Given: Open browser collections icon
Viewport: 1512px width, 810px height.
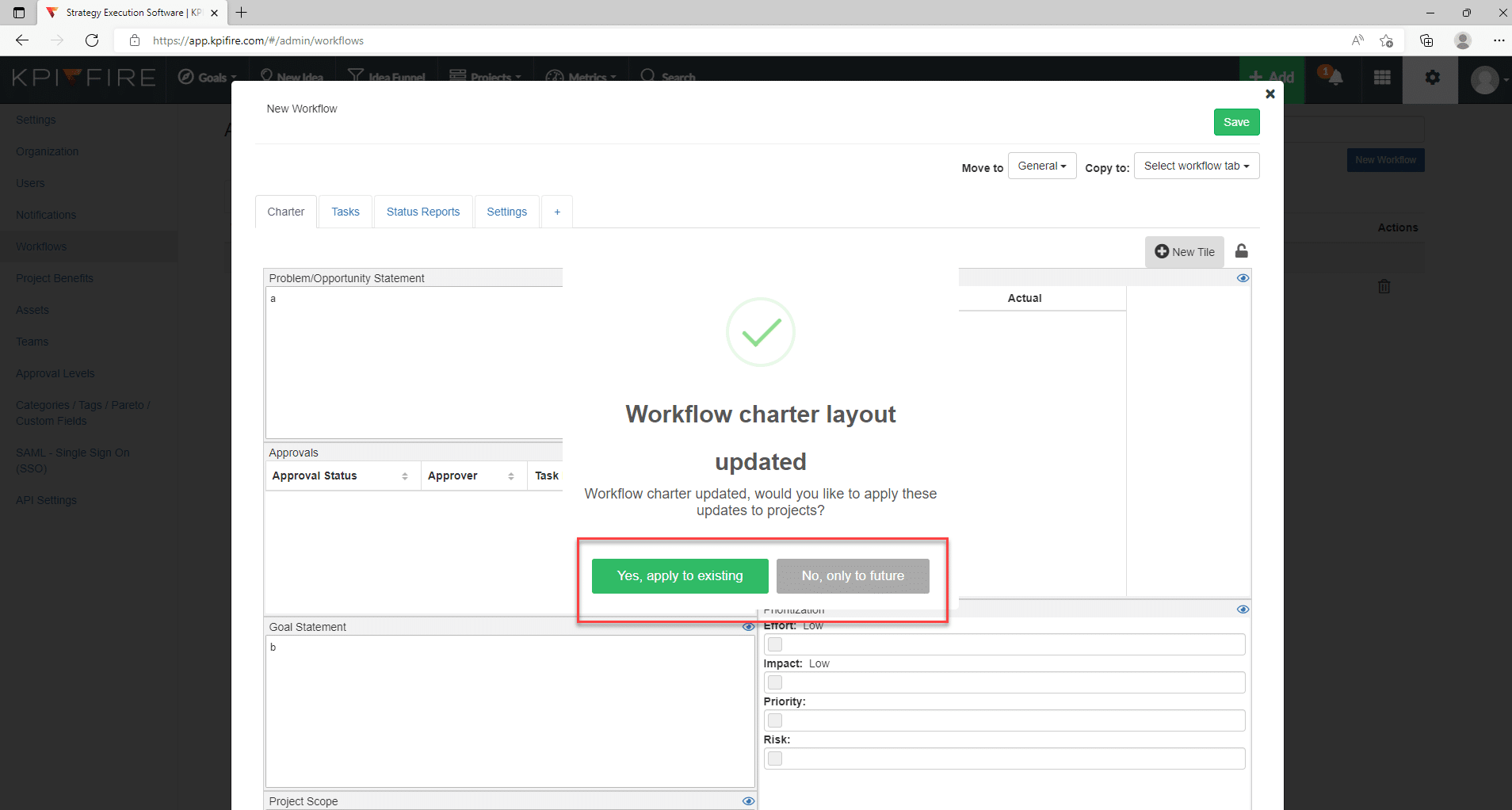Looking at the screenshot, I should [x=1426, y=40].
